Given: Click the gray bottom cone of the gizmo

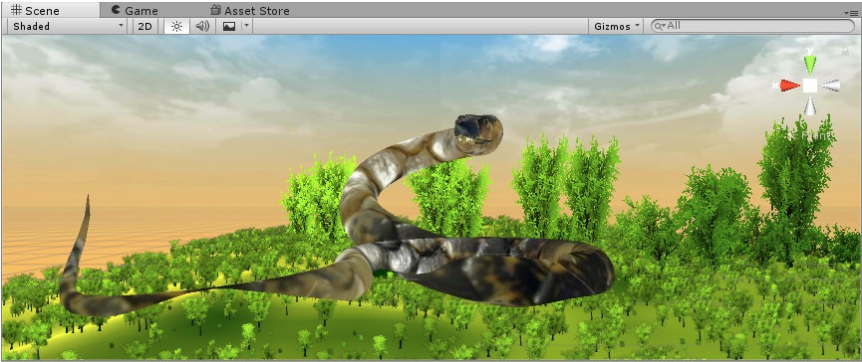Looking at the screenshot, I should (x=809, y=107).
